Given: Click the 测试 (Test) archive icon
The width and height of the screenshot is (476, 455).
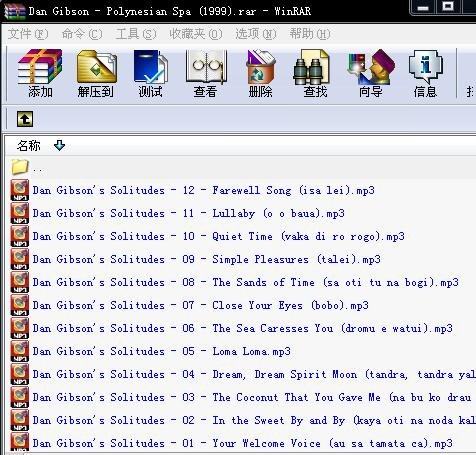Looking at the screenshot, I should [x=151, y=73].
